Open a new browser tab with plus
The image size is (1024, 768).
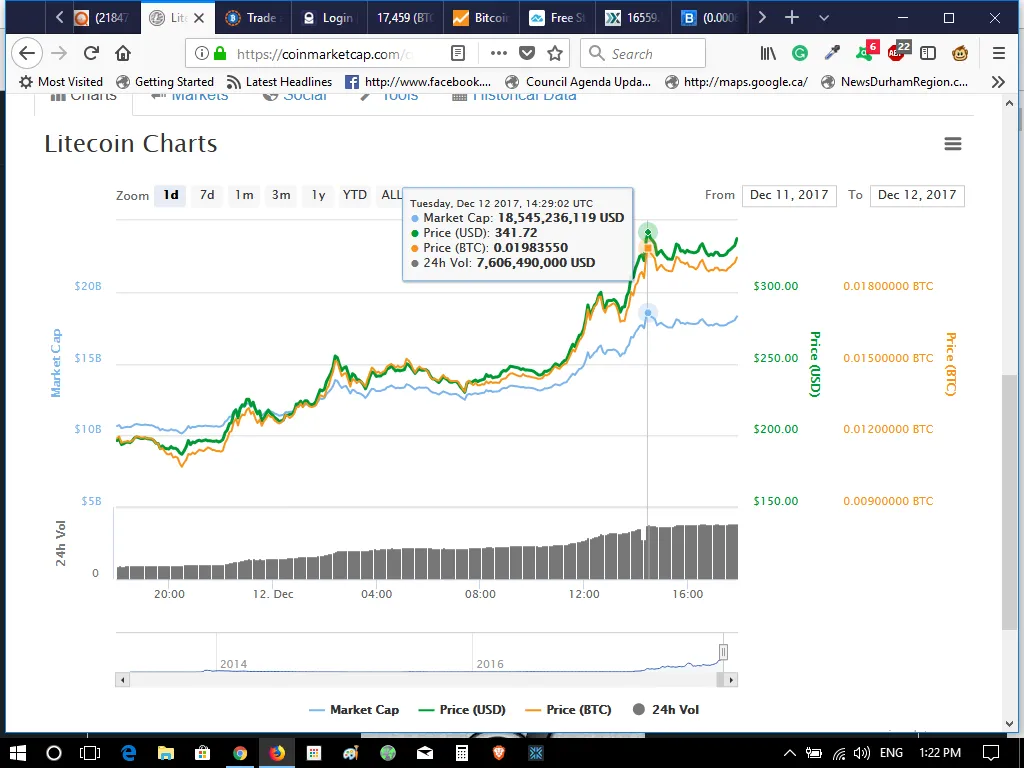pos(792,18)
